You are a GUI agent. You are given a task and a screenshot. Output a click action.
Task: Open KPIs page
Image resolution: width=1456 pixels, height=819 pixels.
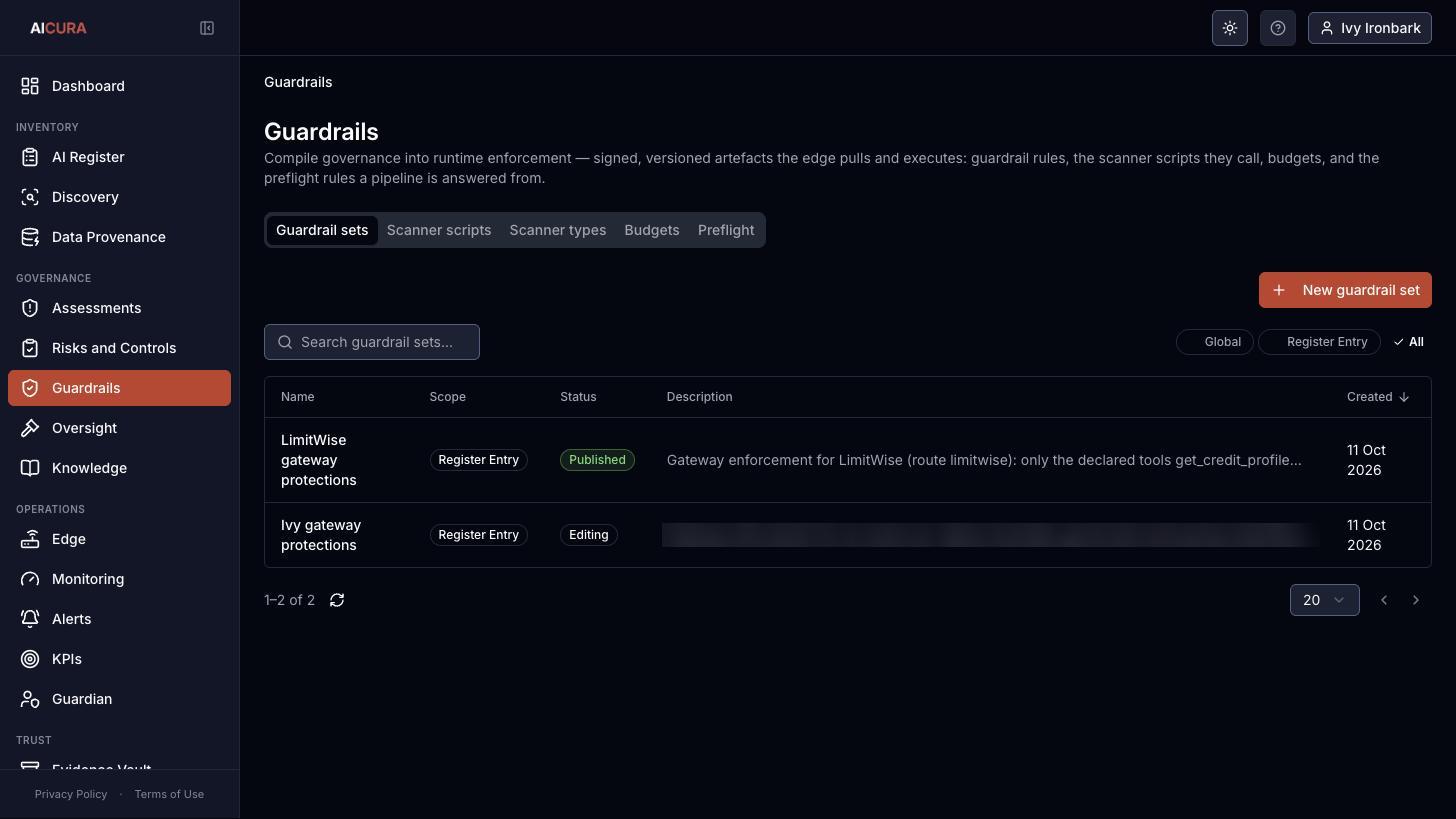[x=119, y=659]
